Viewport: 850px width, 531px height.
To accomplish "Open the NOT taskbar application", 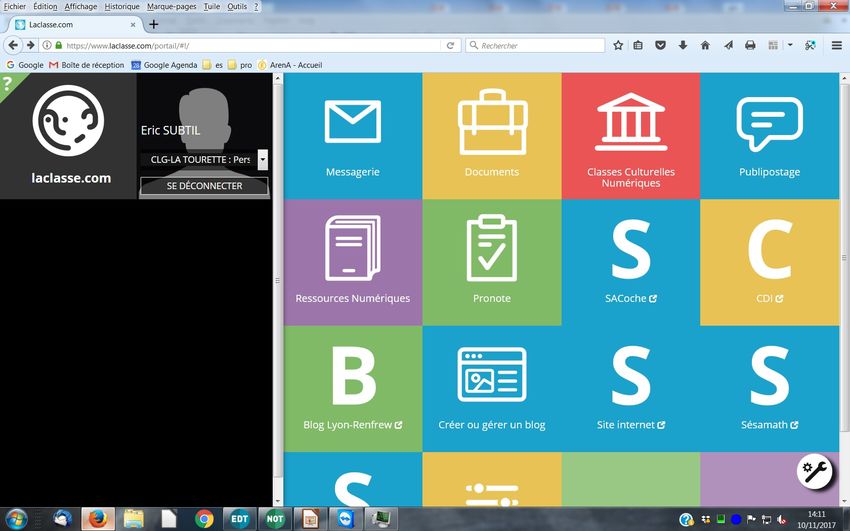I will (275, 519).
